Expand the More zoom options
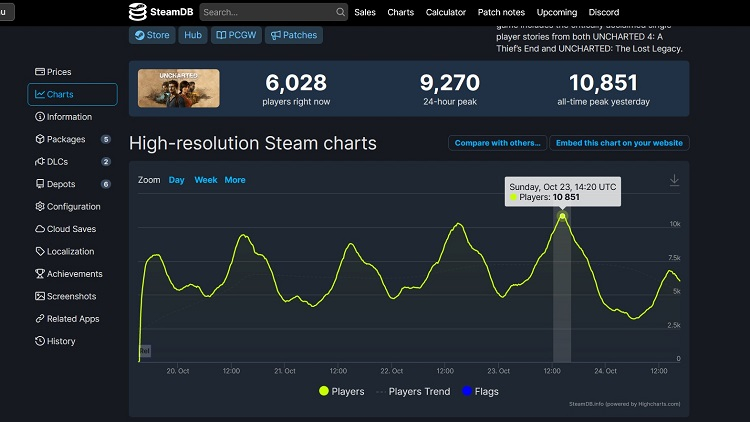The image size is (750, 422). pyautogui.click(x=235, y=180)
